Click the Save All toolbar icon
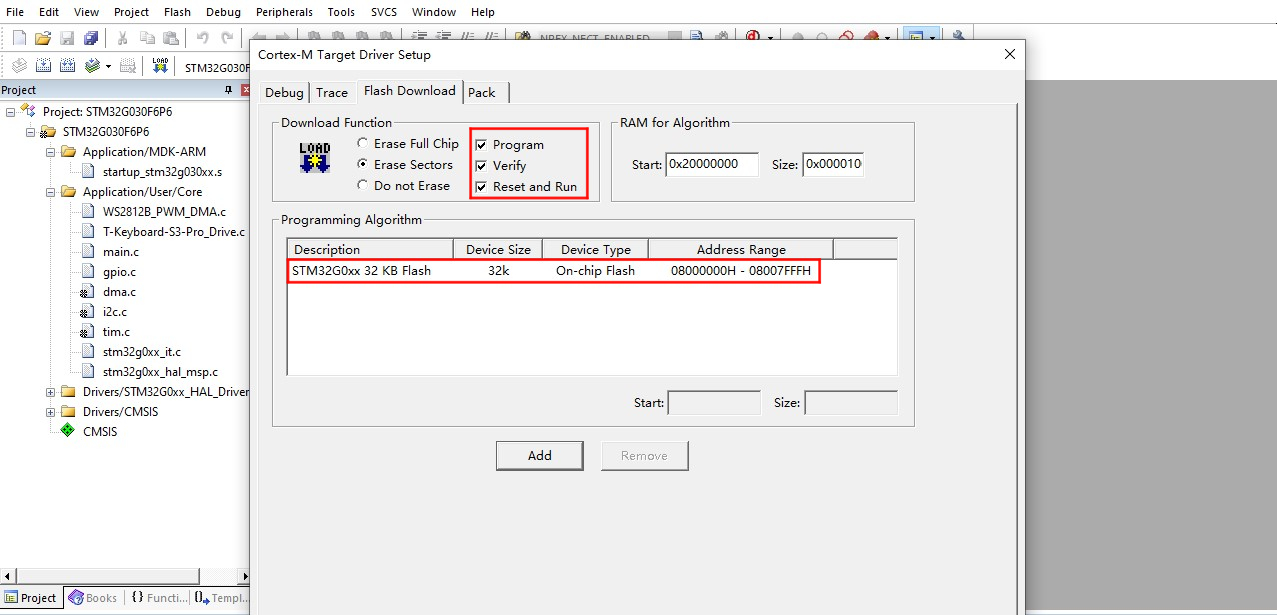The width and height of the screenshot is (1277, 615). coord(91,38)
